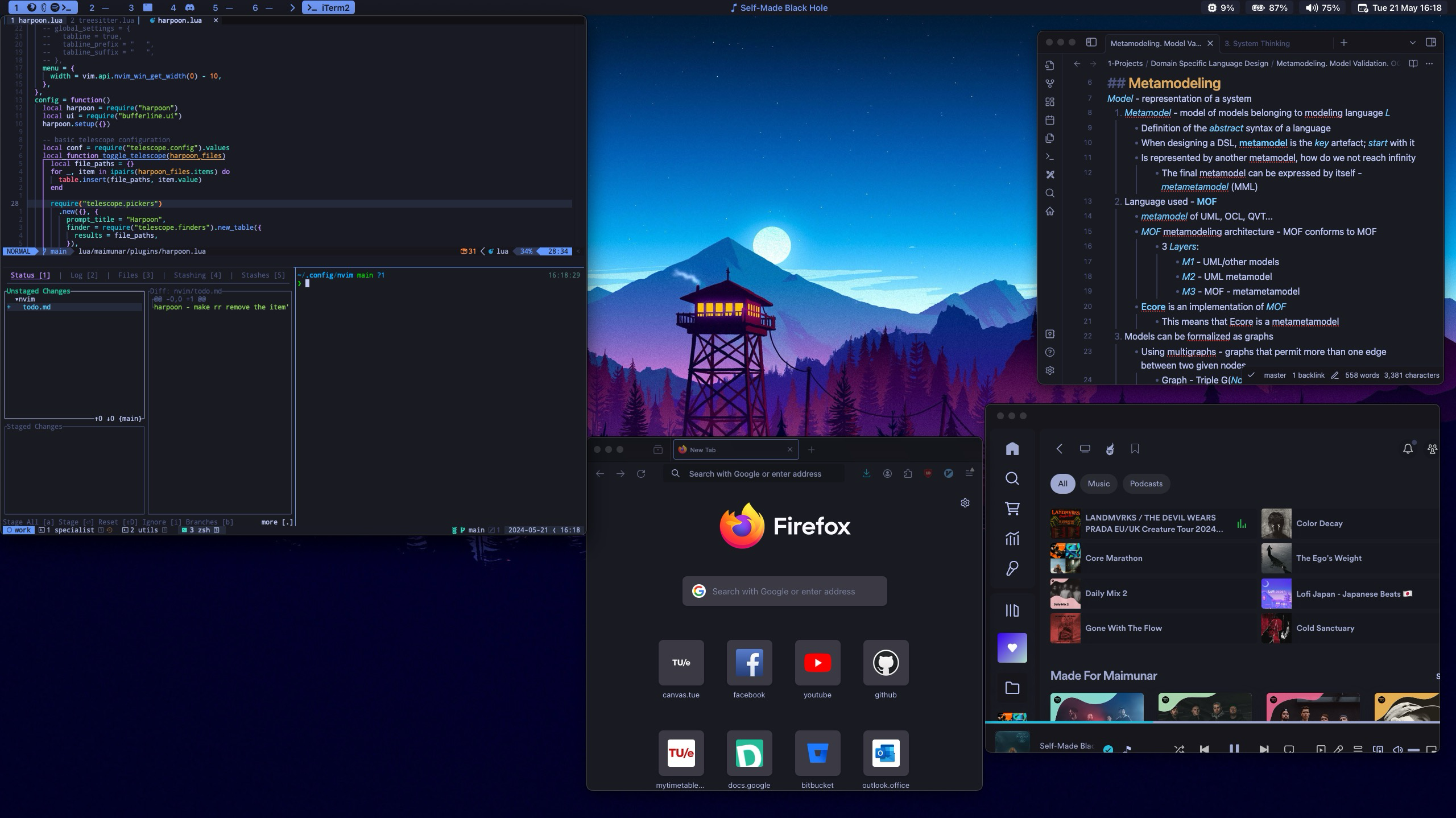
Task: Toggle shuffle in the Spotify player
Action: coord(1179,749)
